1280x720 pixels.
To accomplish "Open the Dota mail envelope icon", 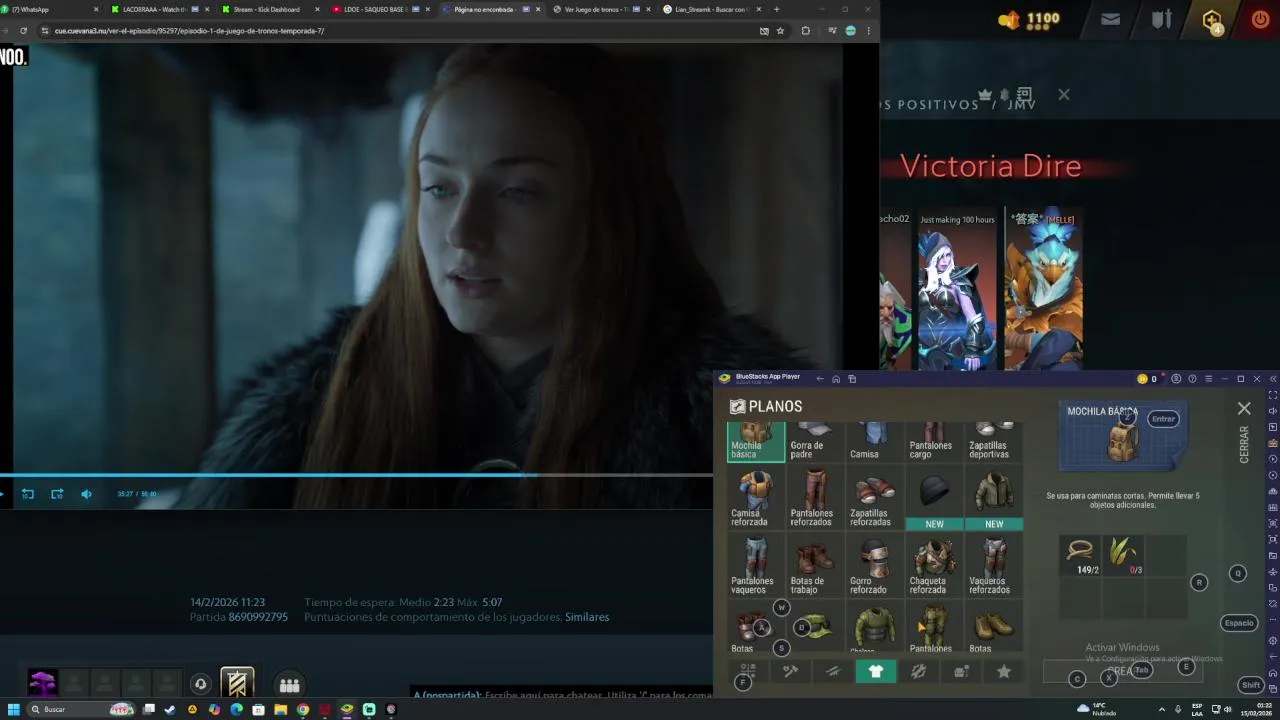I will [1110, 19].
